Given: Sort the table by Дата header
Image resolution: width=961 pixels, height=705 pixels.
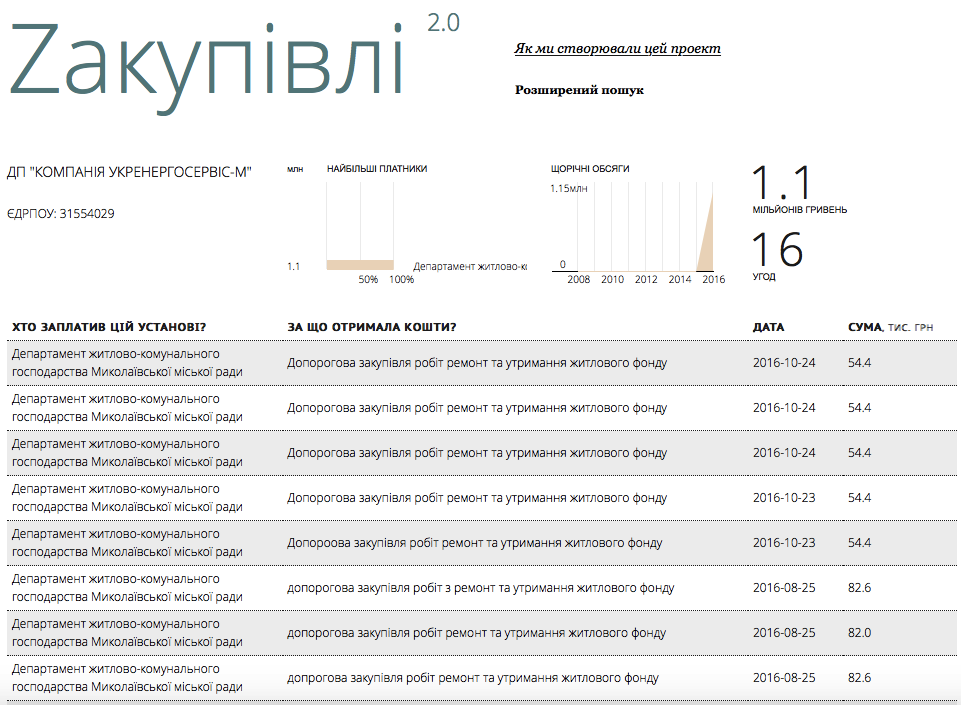Looking at the screenshot, I should 768,327.
